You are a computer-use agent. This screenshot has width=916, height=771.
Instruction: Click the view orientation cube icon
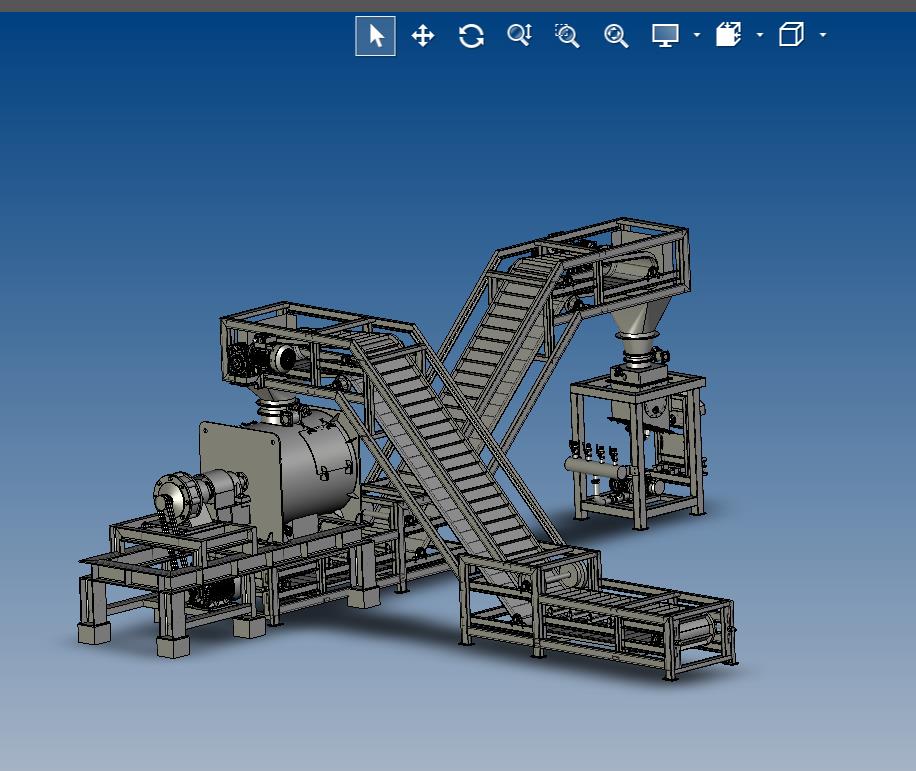point(791,36)
